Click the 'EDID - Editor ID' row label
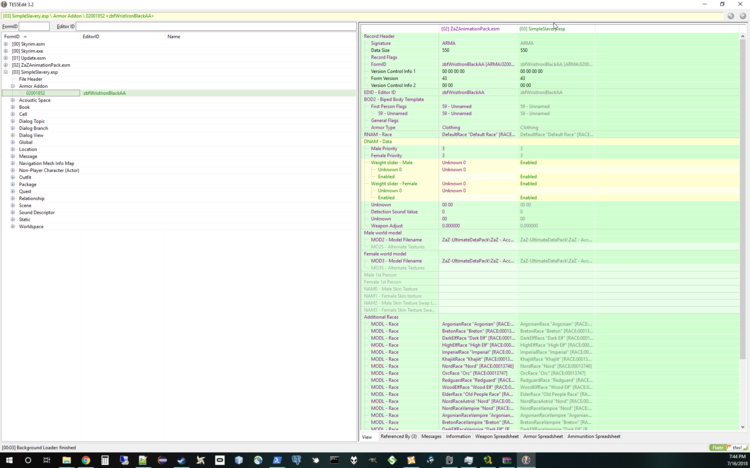This screenshot has width=750, height=468. coord(380,92)
